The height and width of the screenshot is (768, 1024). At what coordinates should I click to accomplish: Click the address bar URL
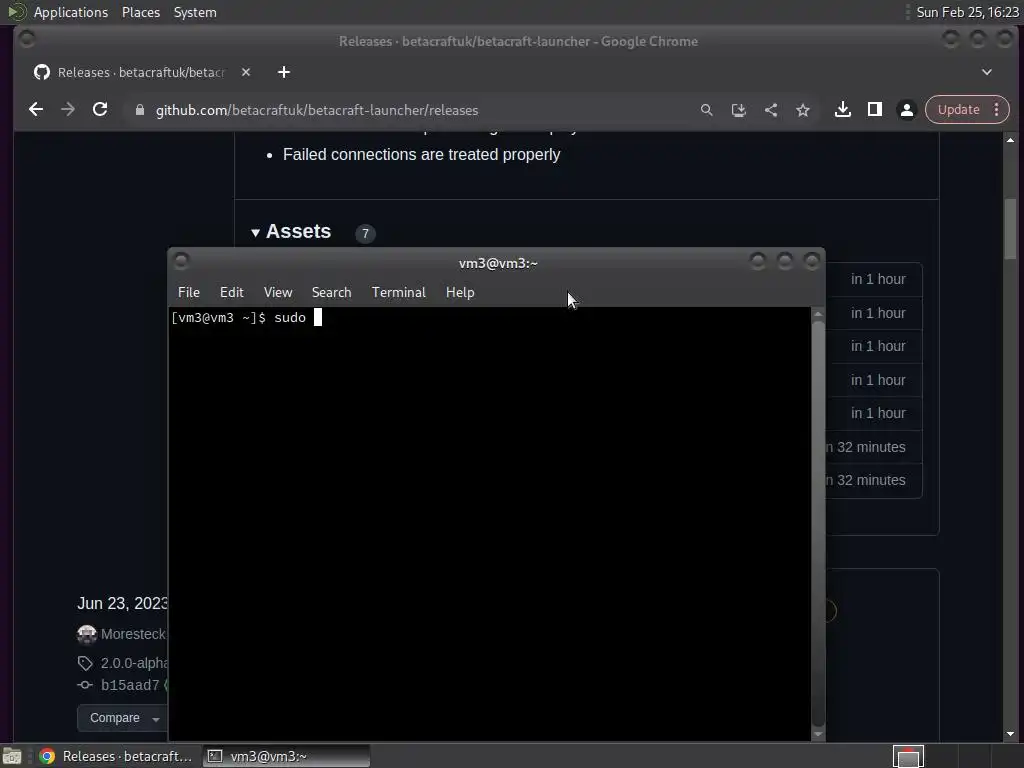pyautogui.click(x=317, y=110)
